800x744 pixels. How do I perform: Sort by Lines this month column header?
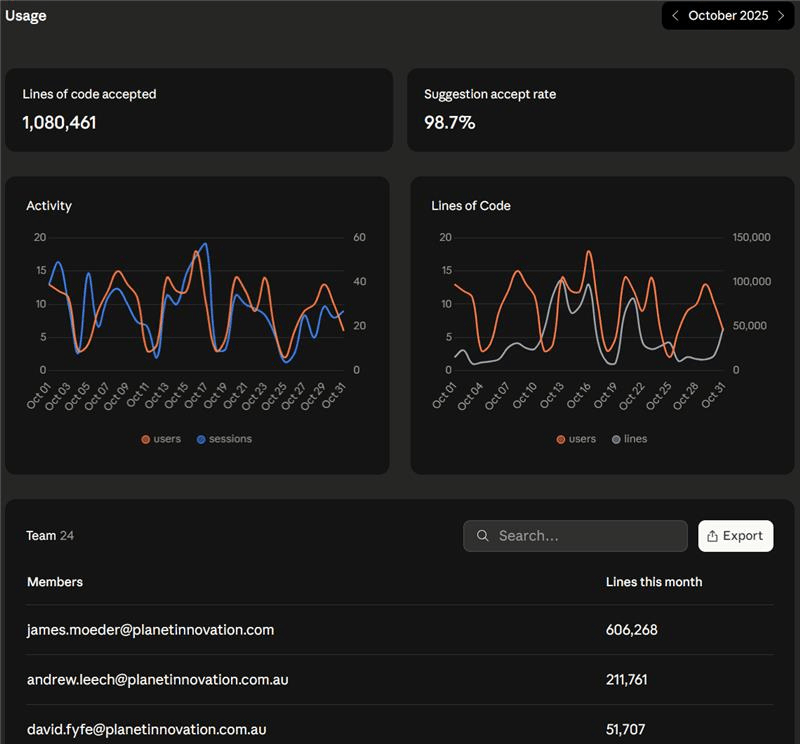click(x=654, y=582)
